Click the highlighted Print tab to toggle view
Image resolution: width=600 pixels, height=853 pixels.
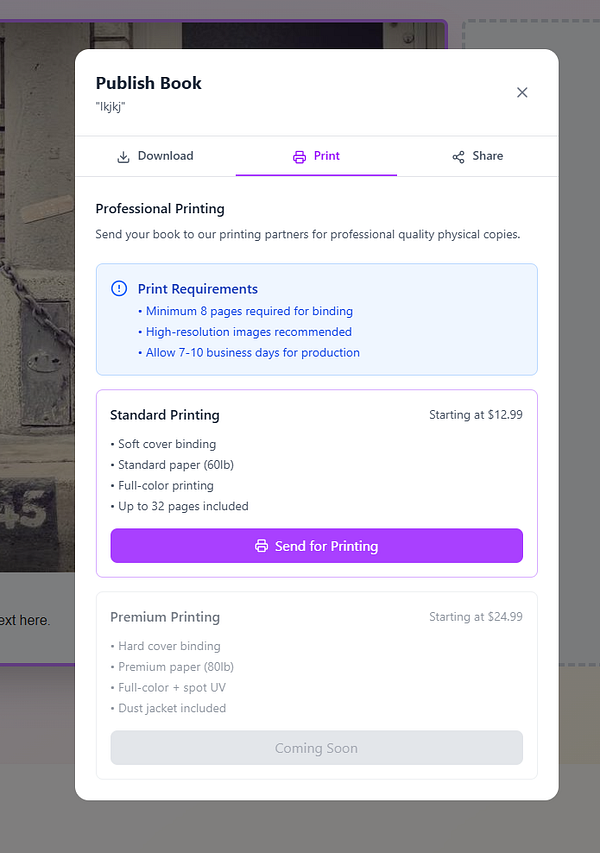coord(316,156)
